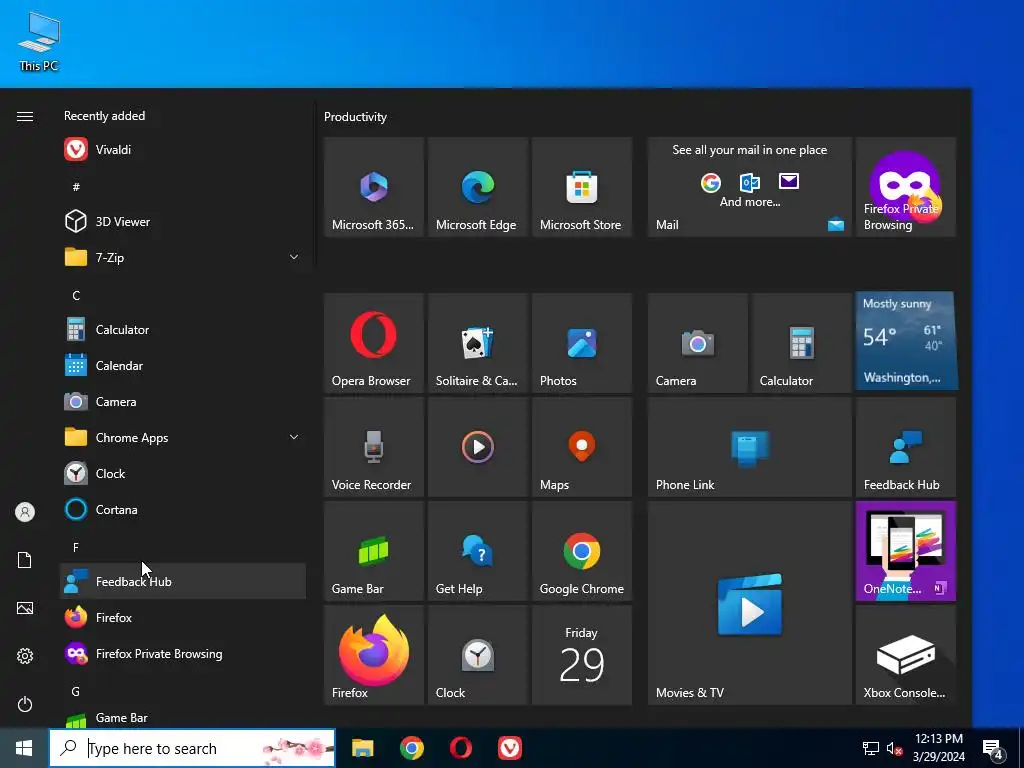The width and height of the screenshot is (1024, 768).
Task: Launch 3D Viewer from app list
Action: 183,221
